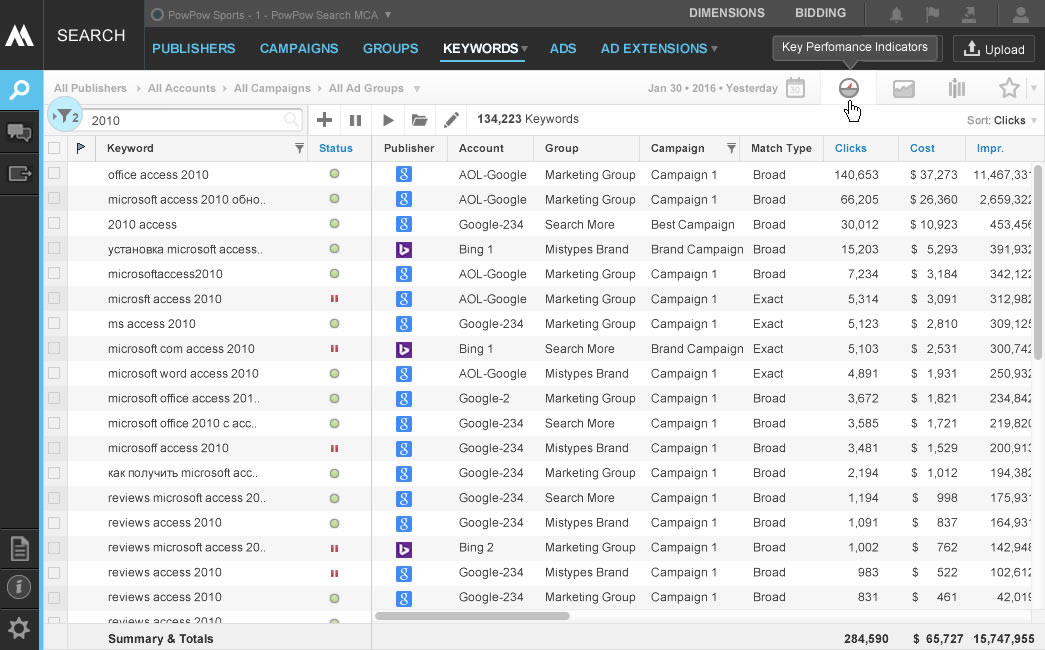This screenshot has width=1045, height=650.
Task: Click the export arrow sidebar icon
Action: click(x=19, y=174)
